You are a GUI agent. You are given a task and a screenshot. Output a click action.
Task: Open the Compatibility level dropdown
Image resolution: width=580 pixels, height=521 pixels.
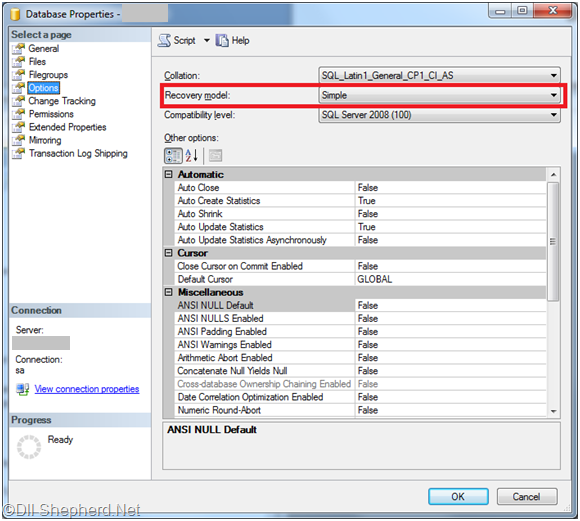(439, 115)
